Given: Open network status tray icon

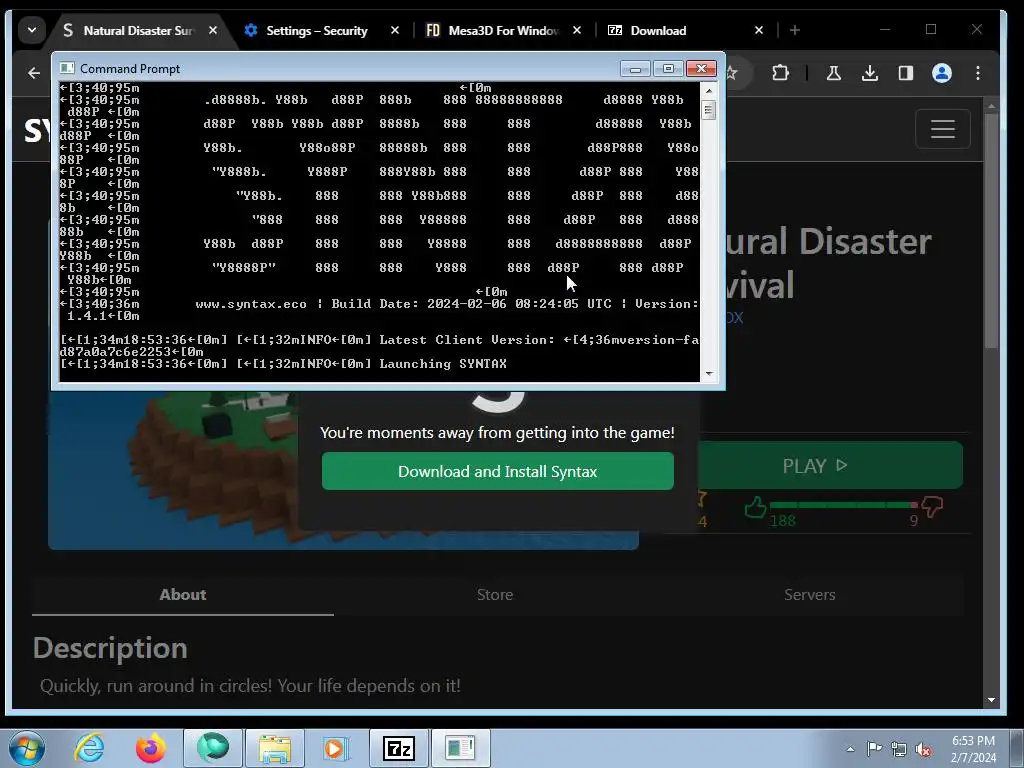Looking at the screenshot, I should (899, 749).
